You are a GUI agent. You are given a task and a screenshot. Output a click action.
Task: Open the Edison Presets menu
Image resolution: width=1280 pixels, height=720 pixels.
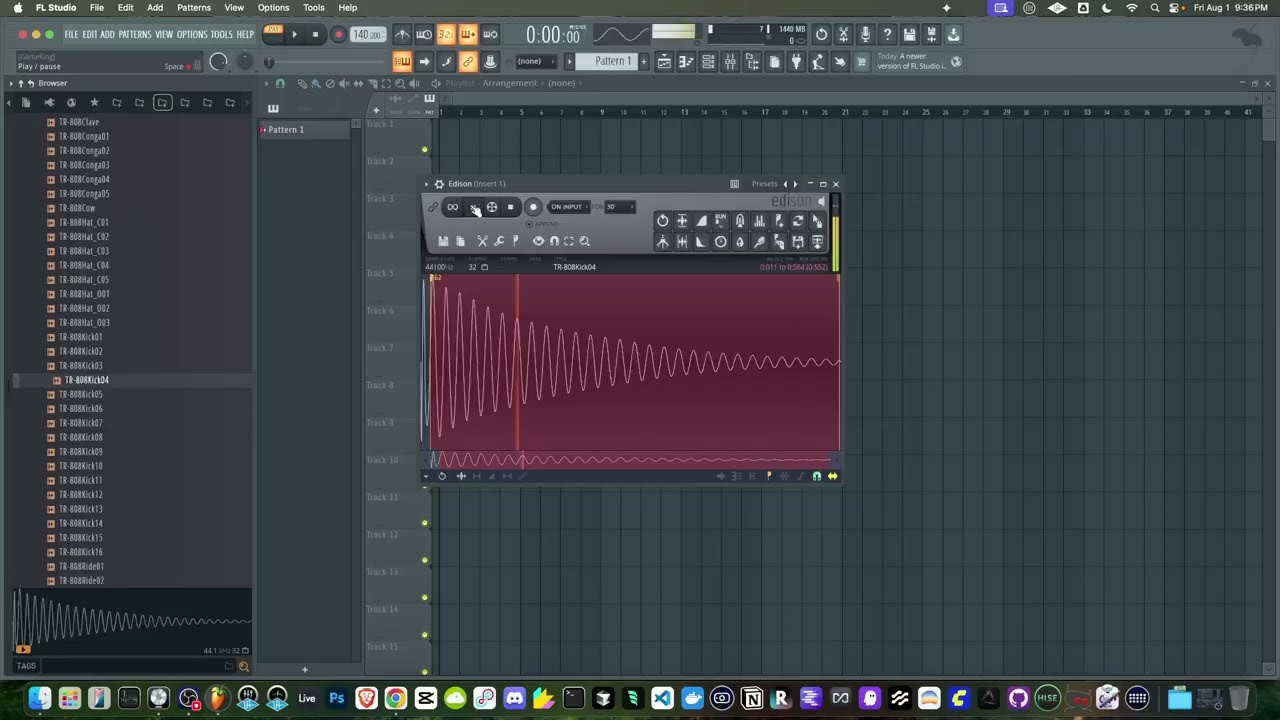(x=764, y=184)
